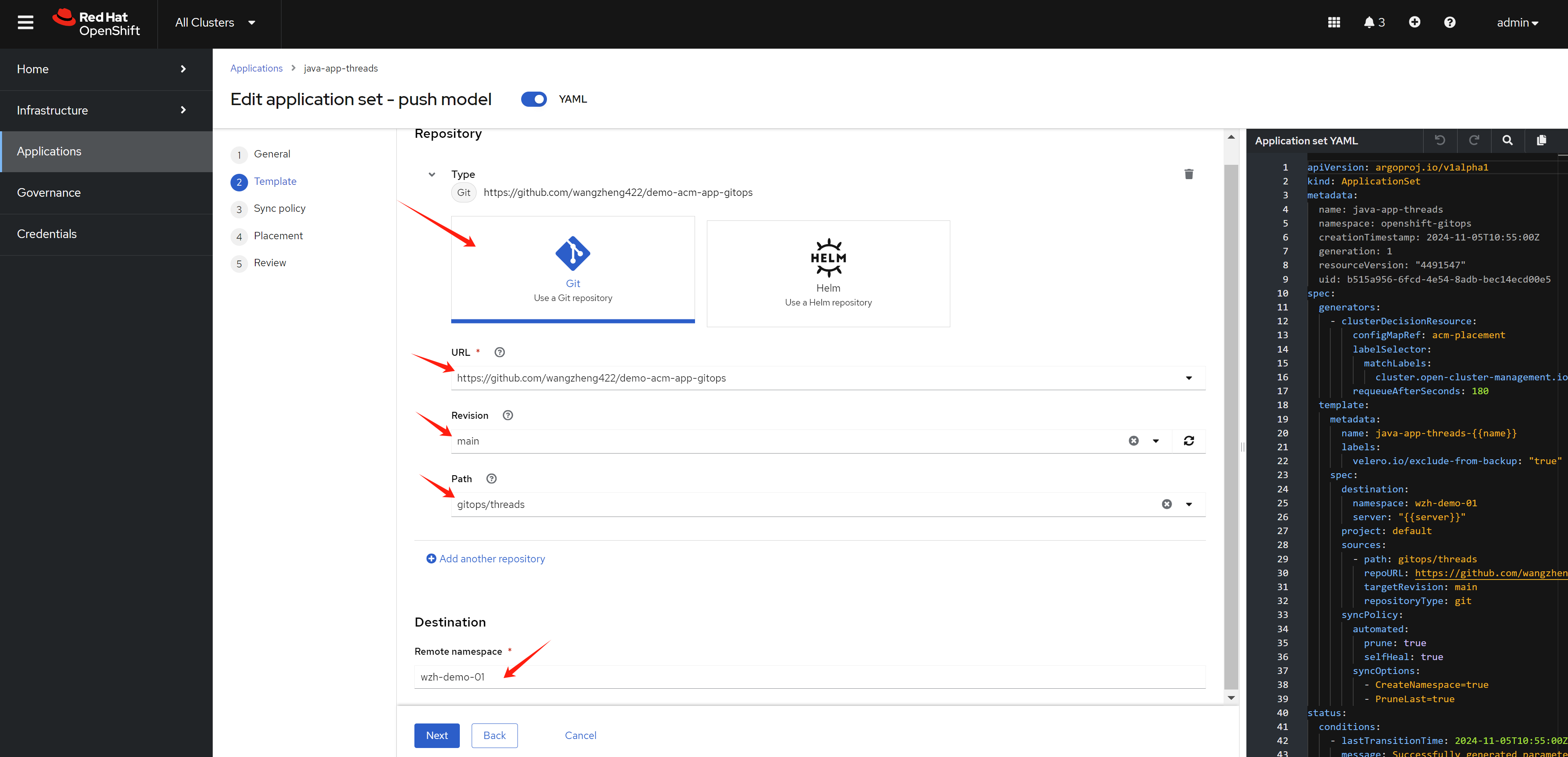Search within the Application set YAML
The height and width of the screenshot is (757, 1568).
click(x=1508, y=141)
